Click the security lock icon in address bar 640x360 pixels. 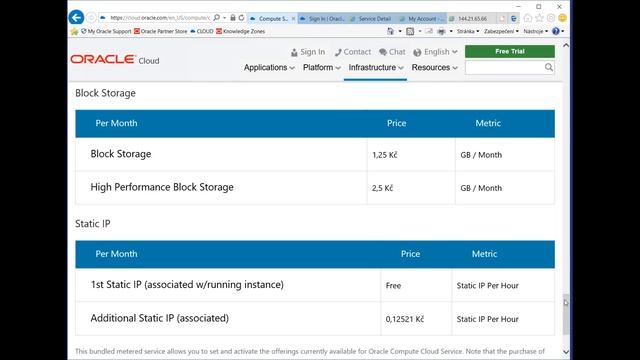[x=233, y=18]
